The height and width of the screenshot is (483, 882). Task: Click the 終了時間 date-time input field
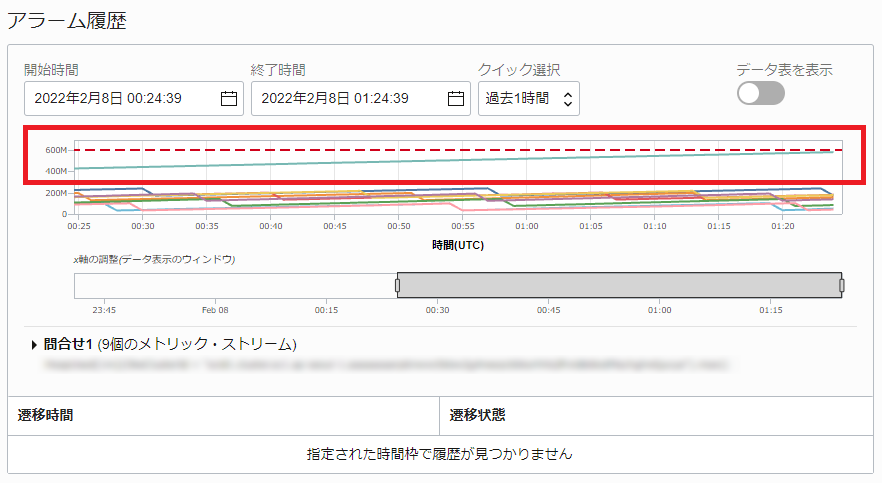[345, 98]
